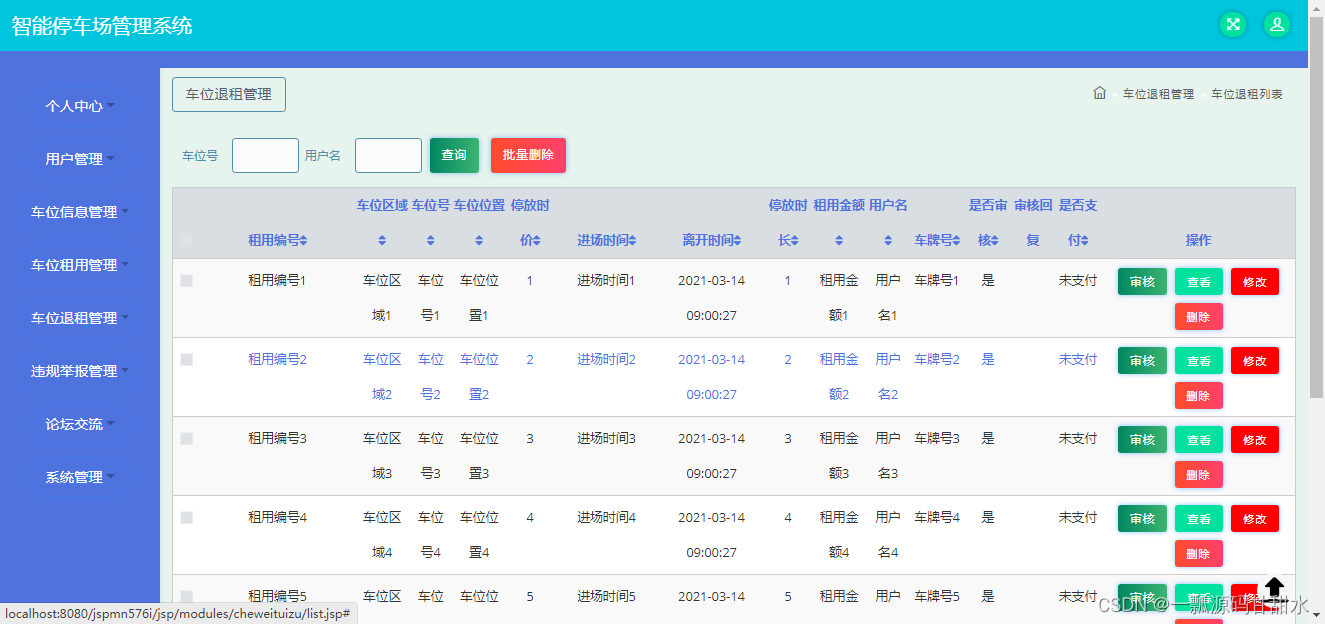Expand the 个人中心 sidebar menu

(x=80, y=105)
